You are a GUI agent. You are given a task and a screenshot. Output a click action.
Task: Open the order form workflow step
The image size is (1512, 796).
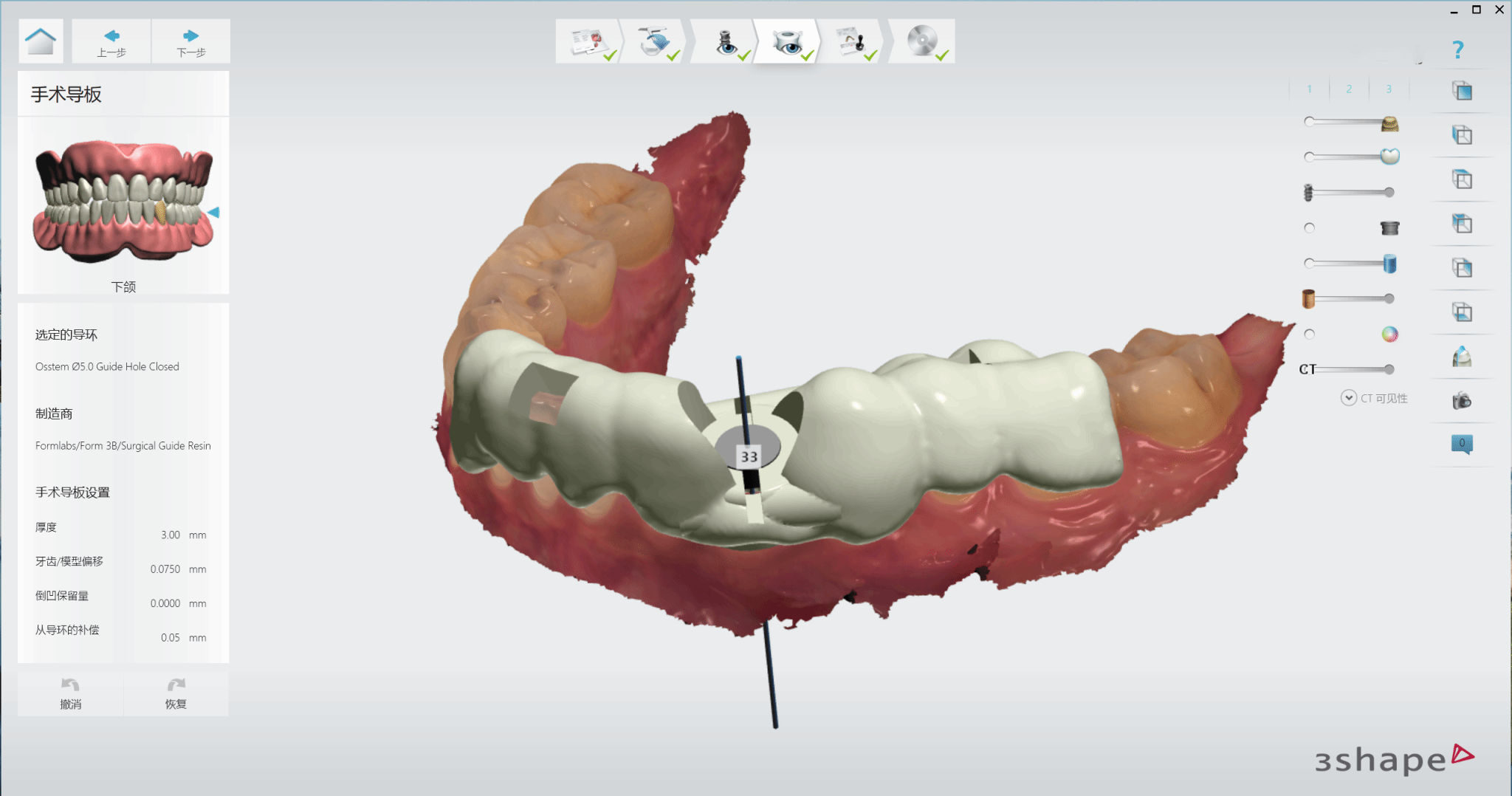589,42
